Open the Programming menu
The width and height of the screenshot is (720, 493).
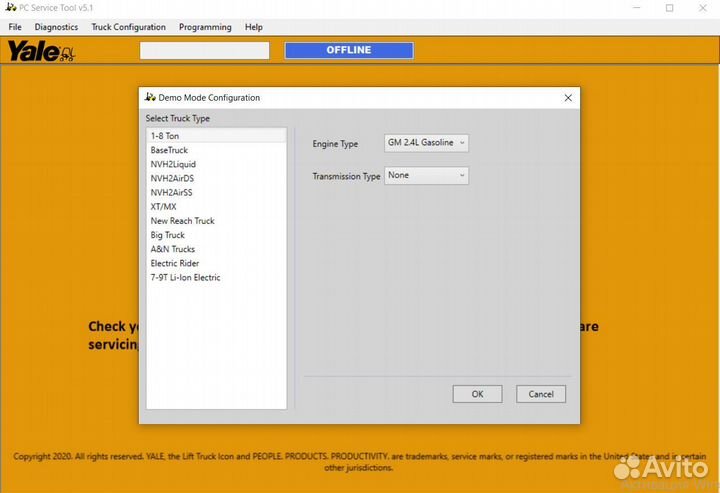click(205, 27)
